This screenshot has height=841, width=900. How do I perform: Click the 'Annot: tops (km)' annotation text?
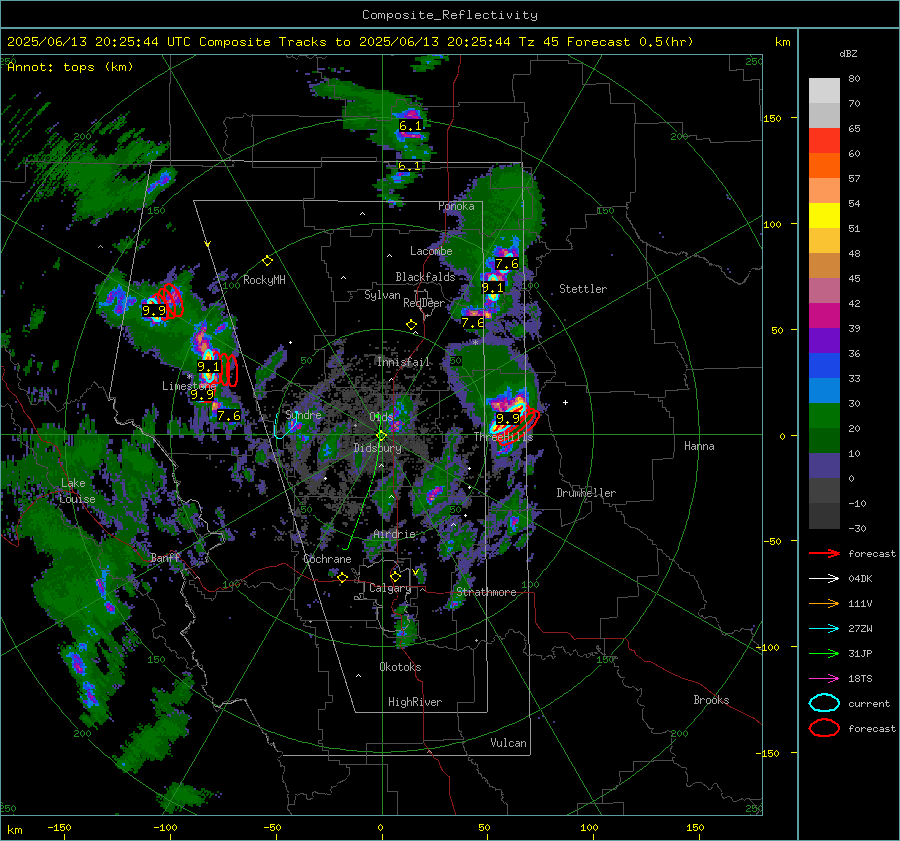(70, 67)
